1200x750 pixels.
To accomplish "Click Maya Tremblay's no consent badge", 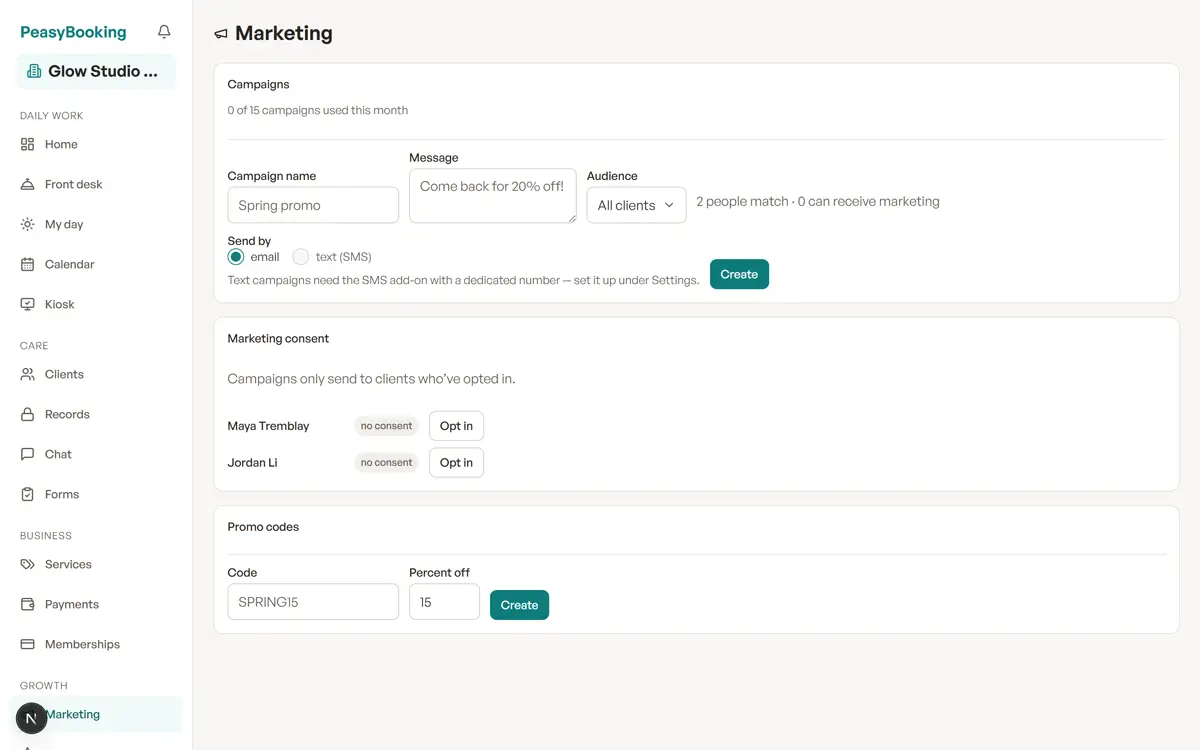I will coord(386,426).
